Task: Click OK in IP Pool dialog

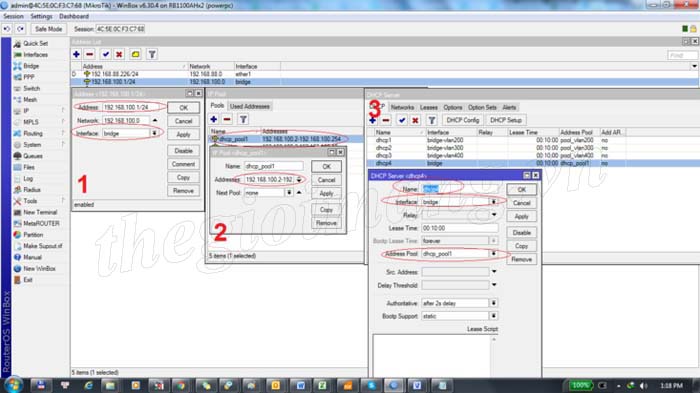Action: 327,167
